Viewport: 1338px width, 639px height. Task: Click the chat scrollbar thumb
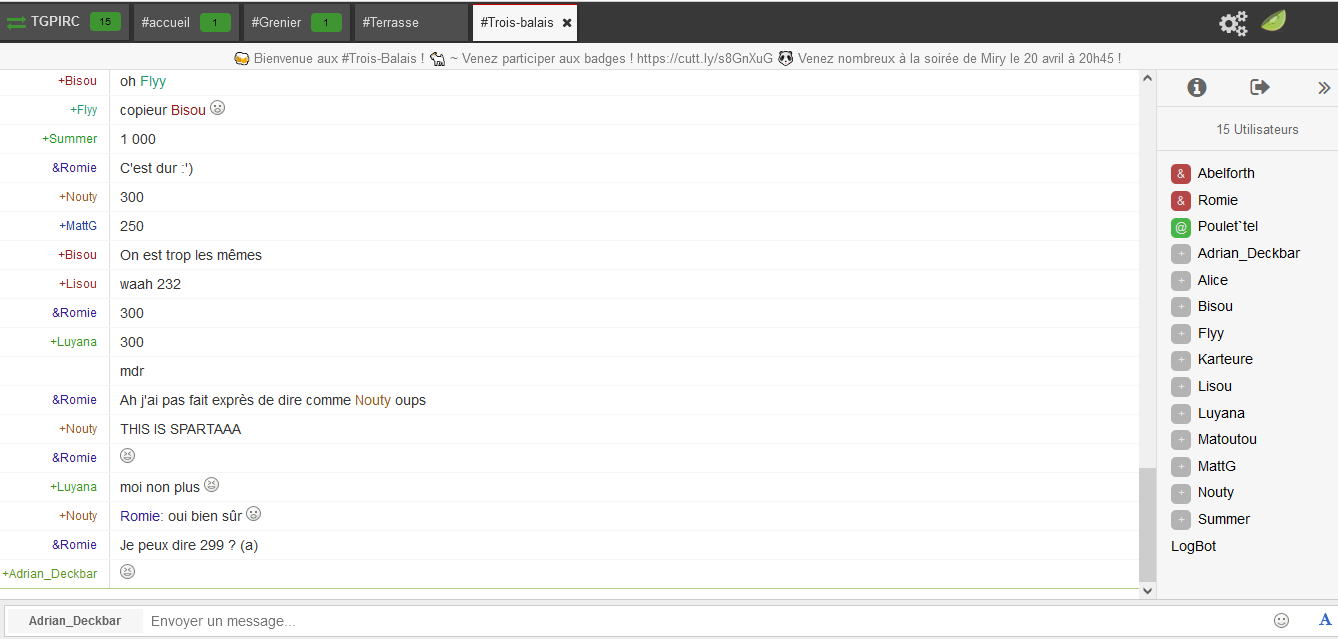[1147, 524]
